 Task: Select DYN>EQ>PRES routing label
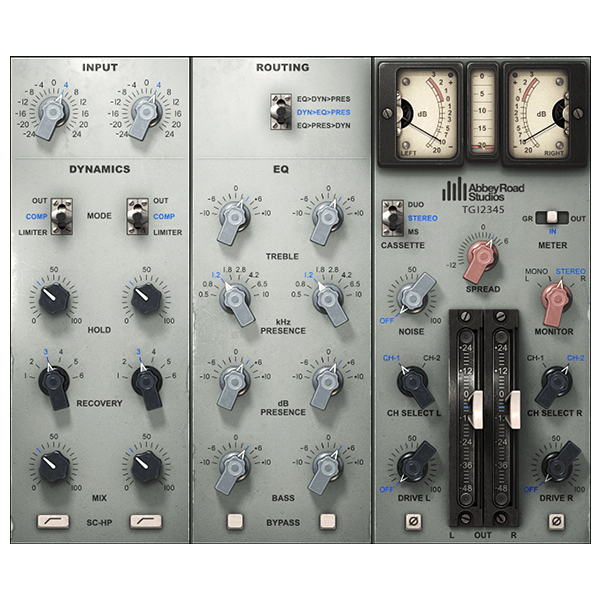[x=323, y=112]
